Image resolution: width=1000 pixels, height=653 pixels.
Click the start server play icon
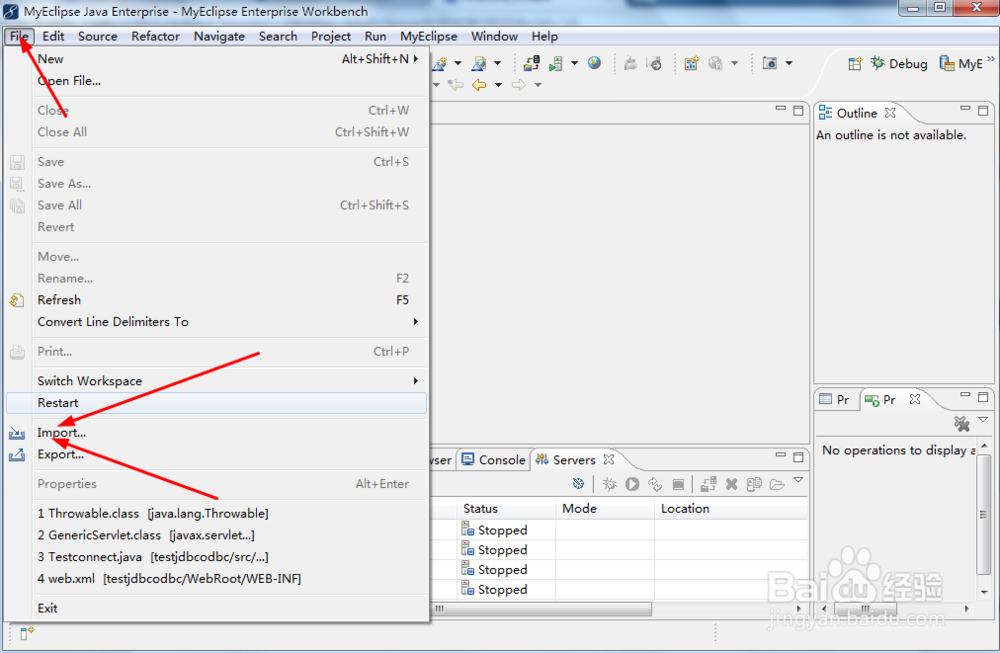point(632,485)
